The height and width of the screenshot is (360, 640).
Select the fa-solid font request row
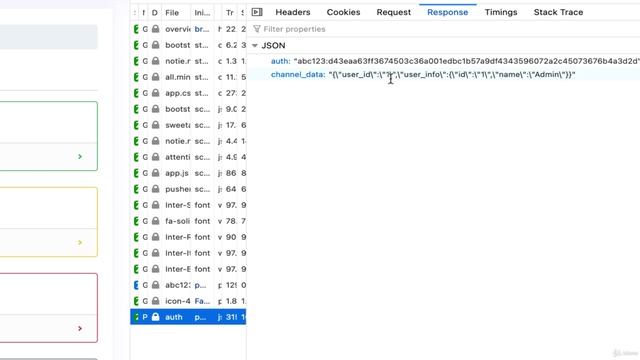189,221
